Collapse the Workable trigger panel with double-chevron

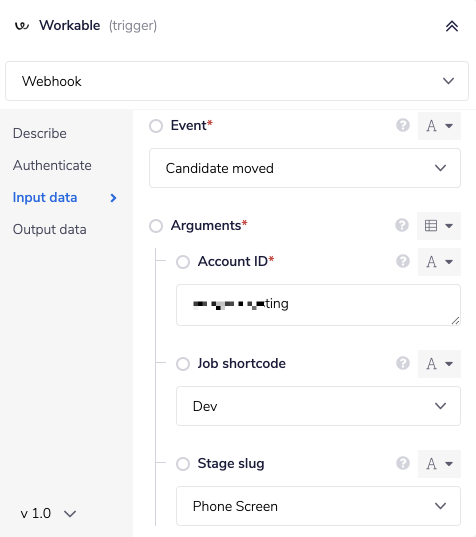click(x=452, y=26)
